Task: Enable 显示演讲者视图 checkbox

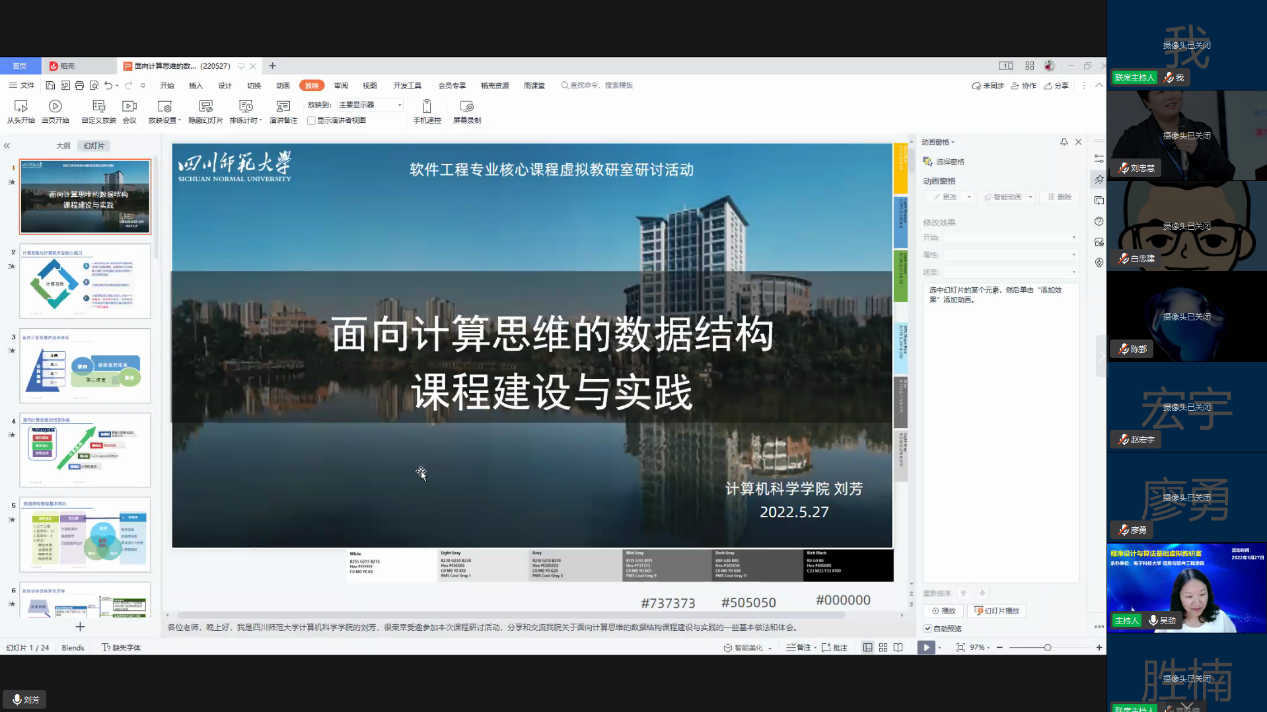Action: (x=312, y=120)
